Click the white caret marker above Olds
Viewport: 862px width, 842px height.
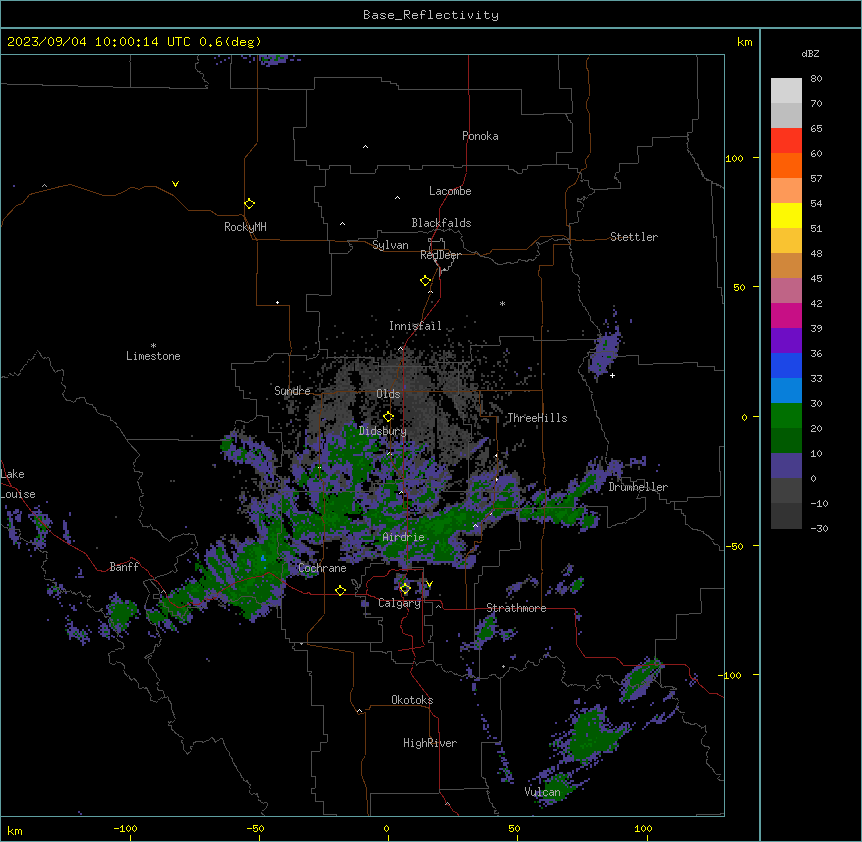click(400, 349)
